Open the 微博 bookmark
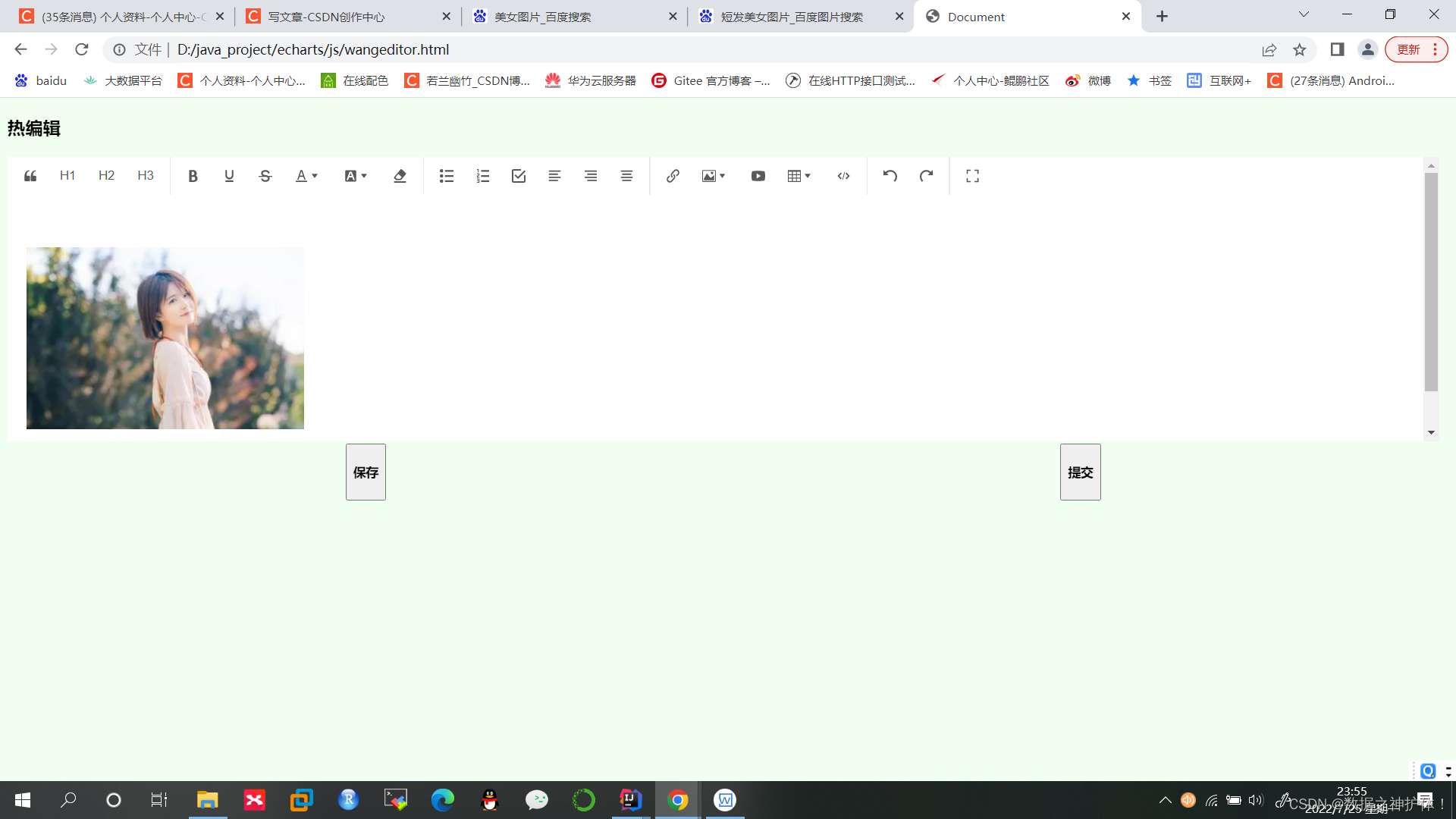 click(1088, 80)
